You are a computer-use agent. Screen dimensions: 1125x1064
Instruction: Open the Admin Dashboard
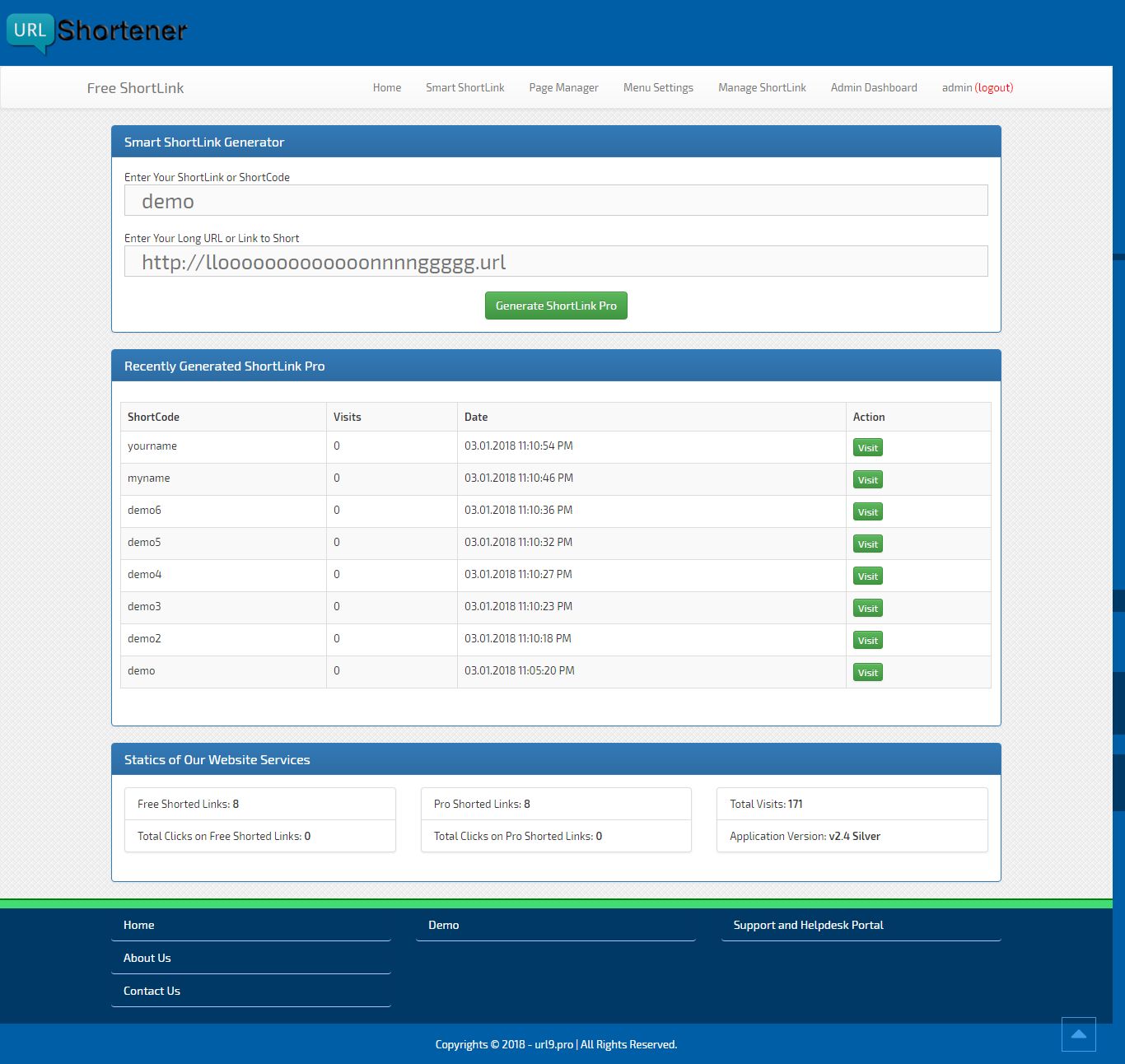pyautogui.click(x=873, y=87)
